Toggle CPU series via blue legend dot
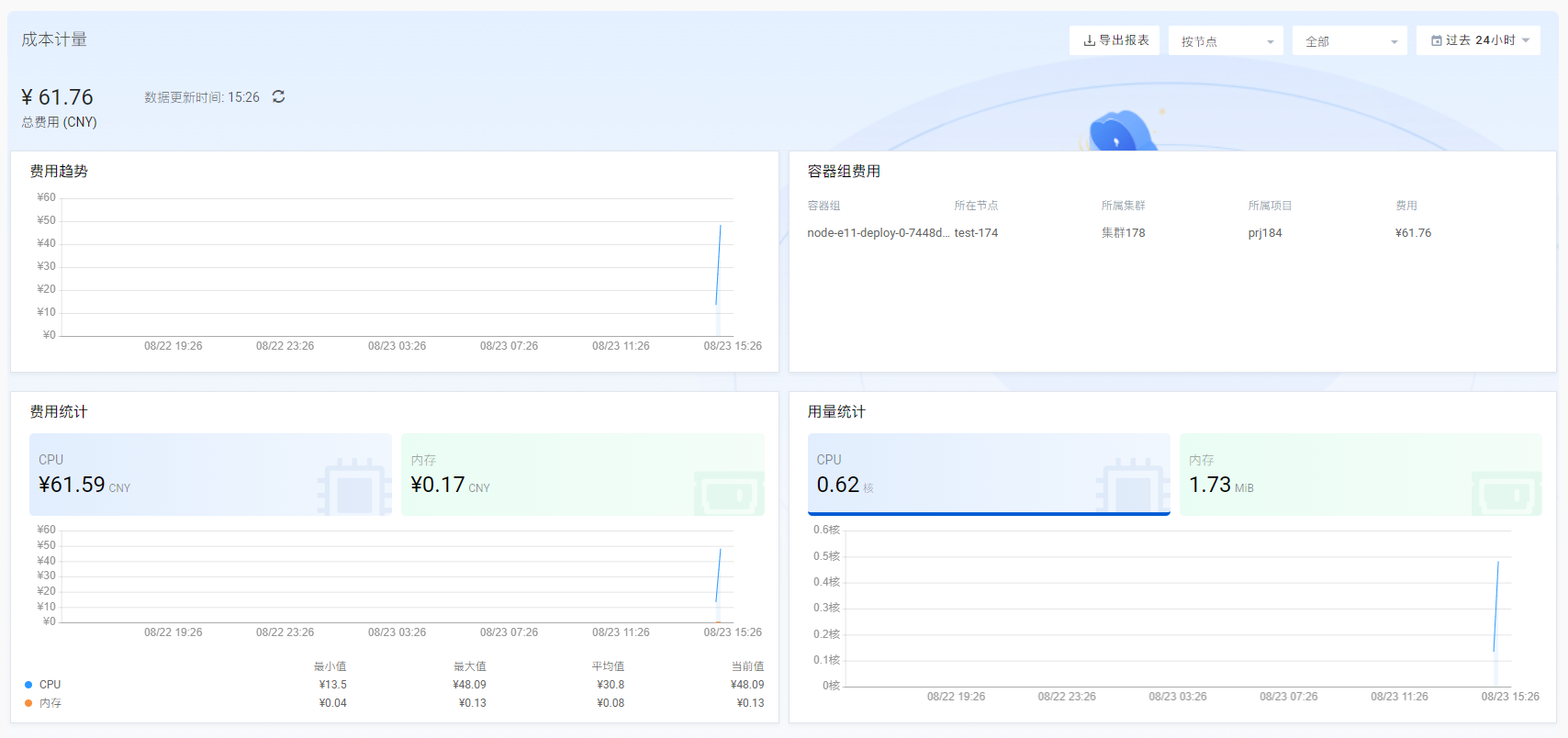 (28, 685)
